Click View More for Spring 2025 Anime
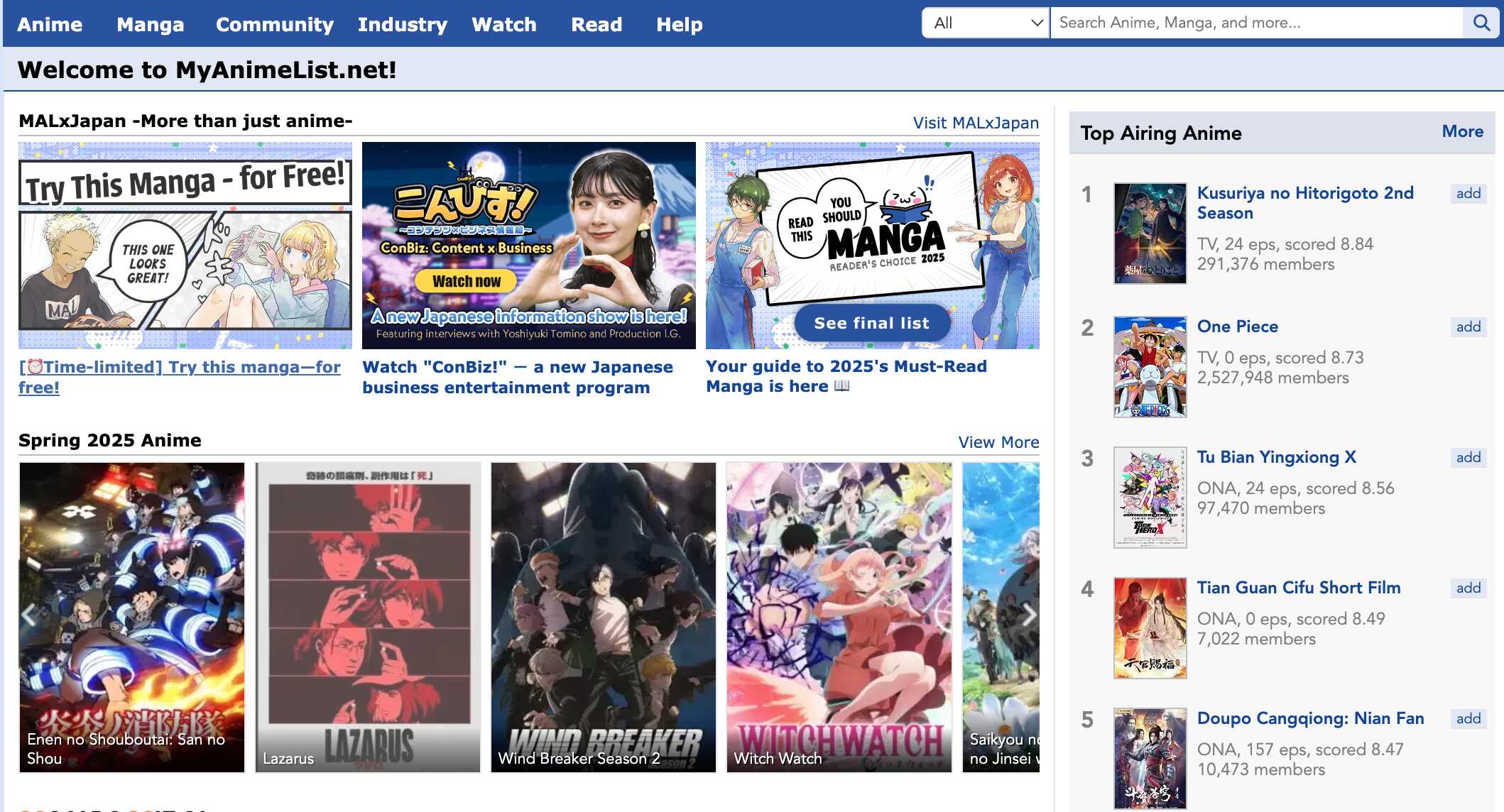 [998, 442]
